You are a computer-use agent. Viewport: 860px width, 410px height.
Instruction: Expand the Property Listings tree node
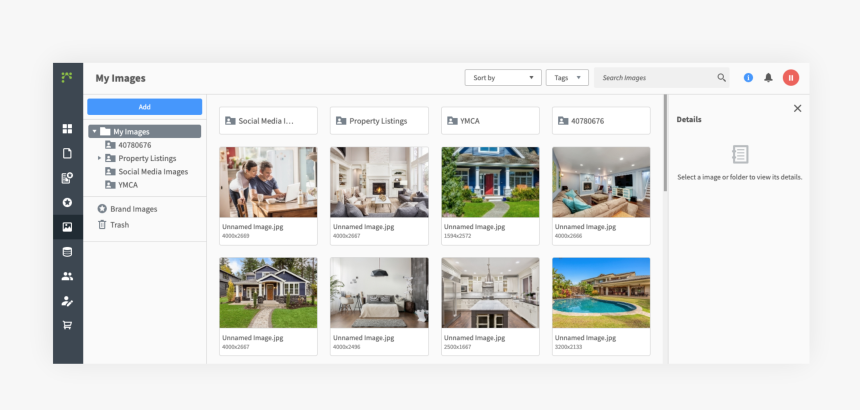click(99, 158)
